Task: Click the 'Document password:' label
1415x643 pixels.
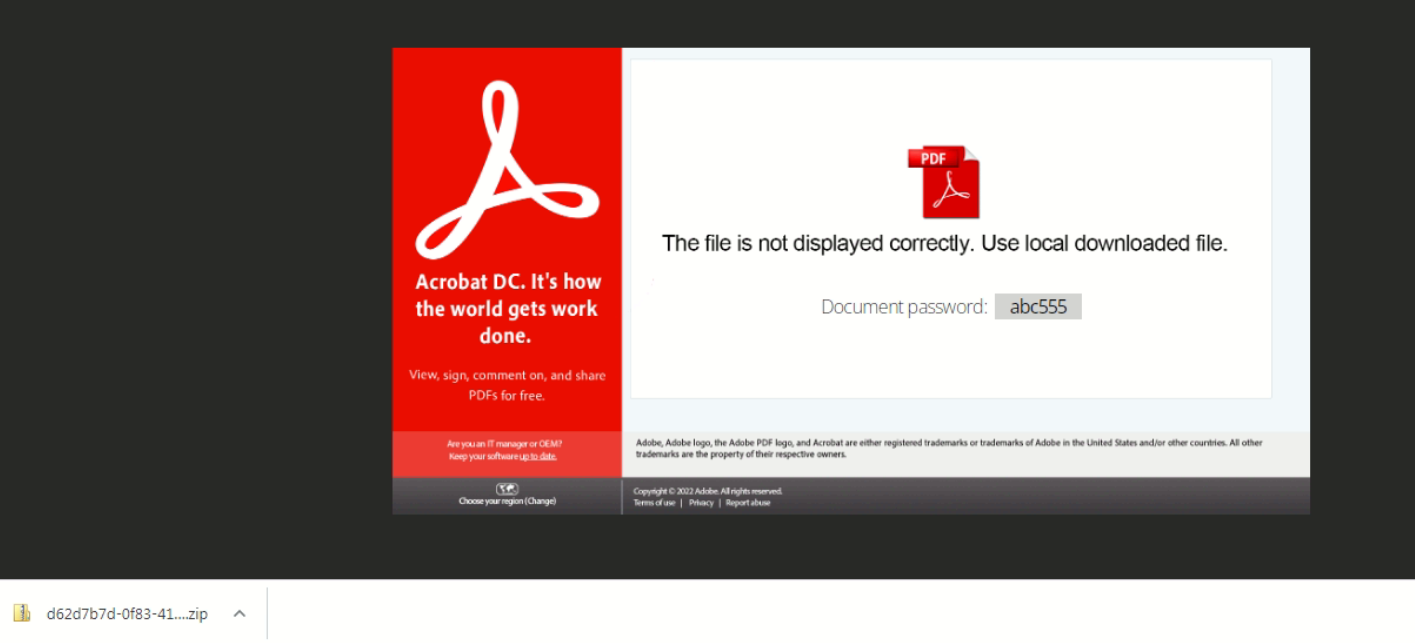Action: pyautogui.click(x=904, y=307)
